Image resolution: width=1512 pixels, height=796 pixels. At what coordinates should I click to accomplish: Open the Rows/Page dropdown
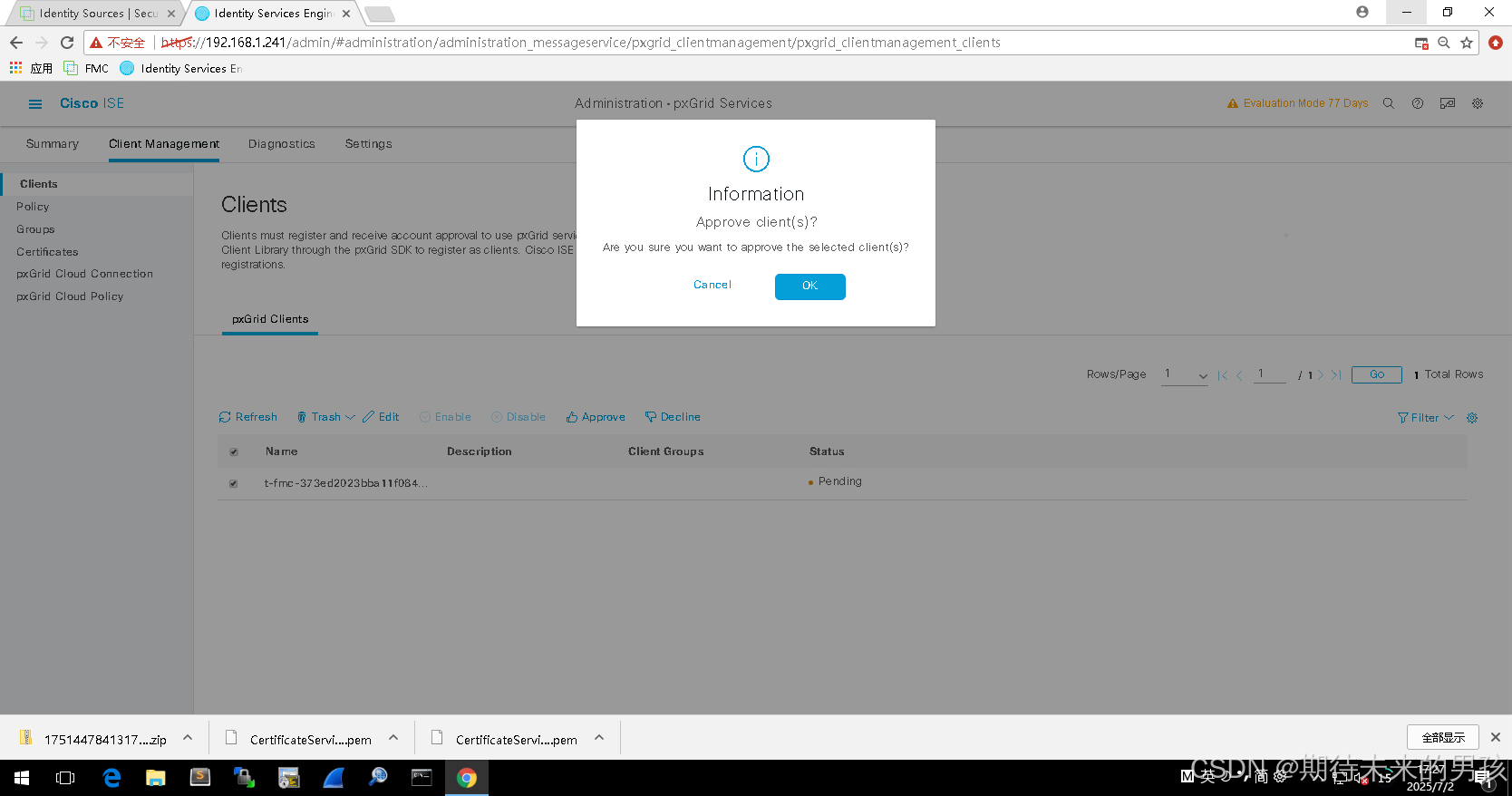[x=1185, y=374]
